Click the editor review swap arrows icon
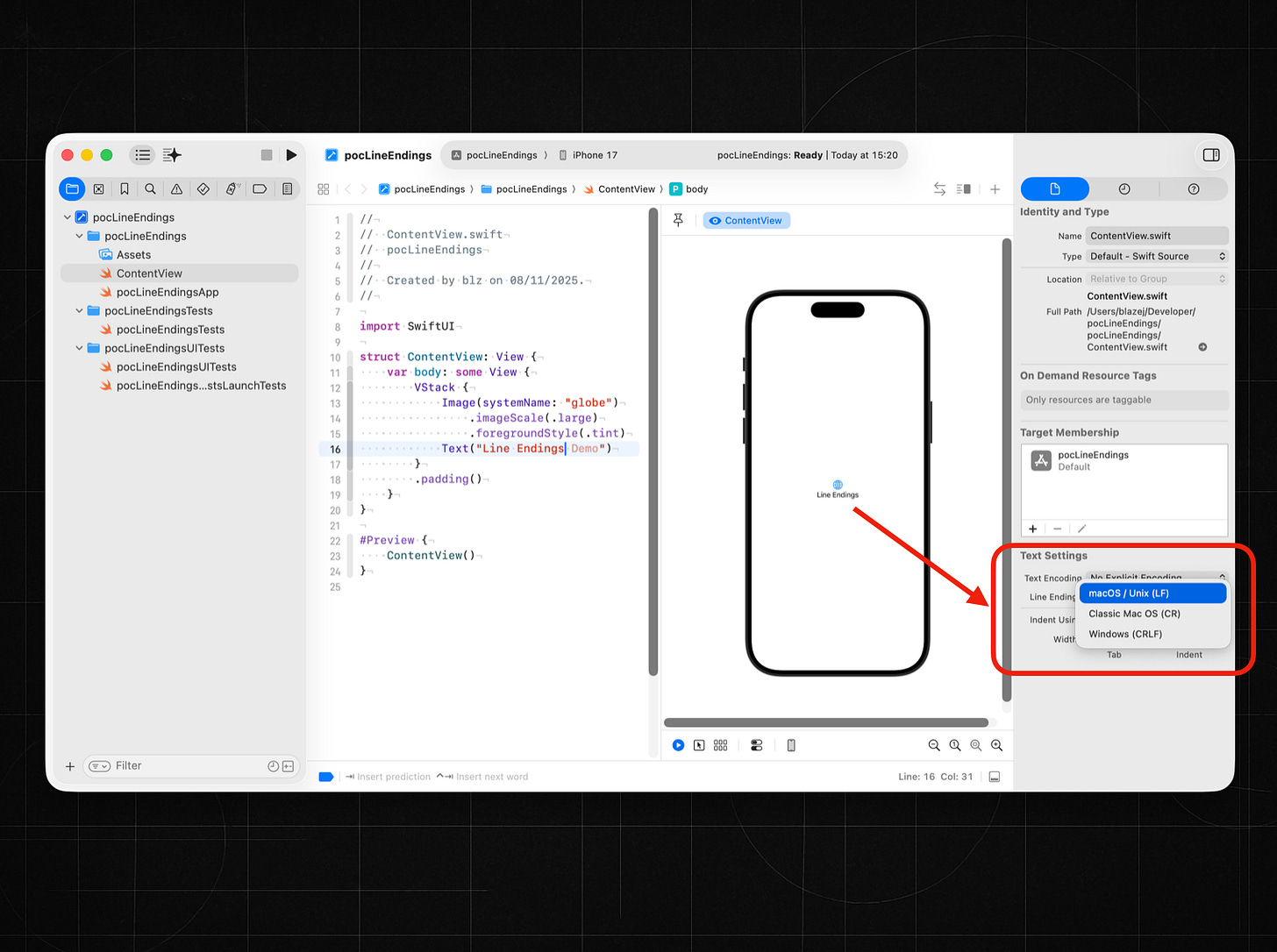 (939, 189)
